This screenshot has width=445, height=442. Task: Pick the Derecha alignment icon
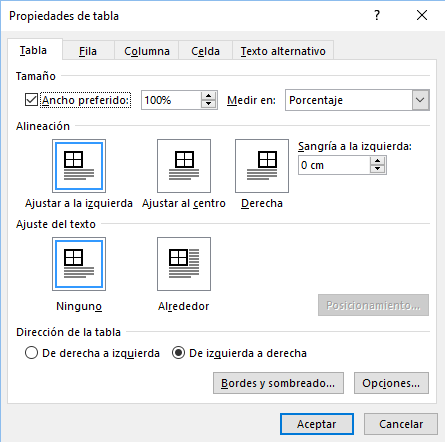click(x=262, y=166)
